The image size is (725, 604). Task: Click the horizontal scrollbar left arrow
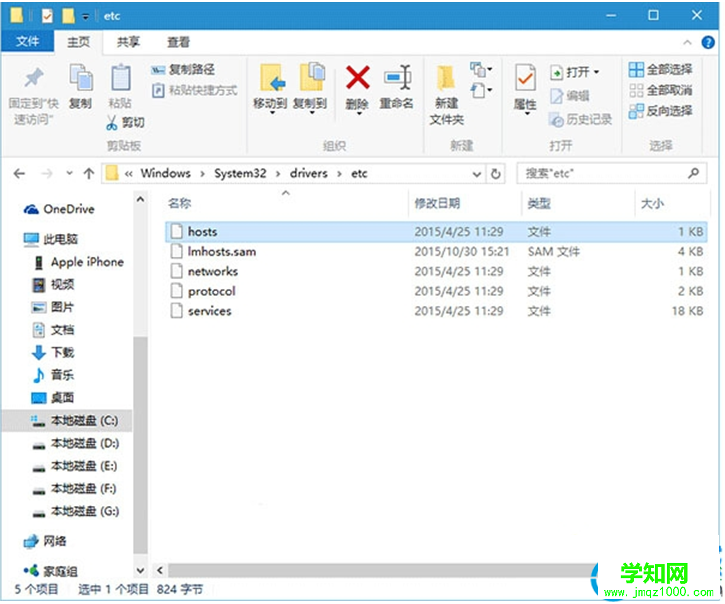point(160,570)
